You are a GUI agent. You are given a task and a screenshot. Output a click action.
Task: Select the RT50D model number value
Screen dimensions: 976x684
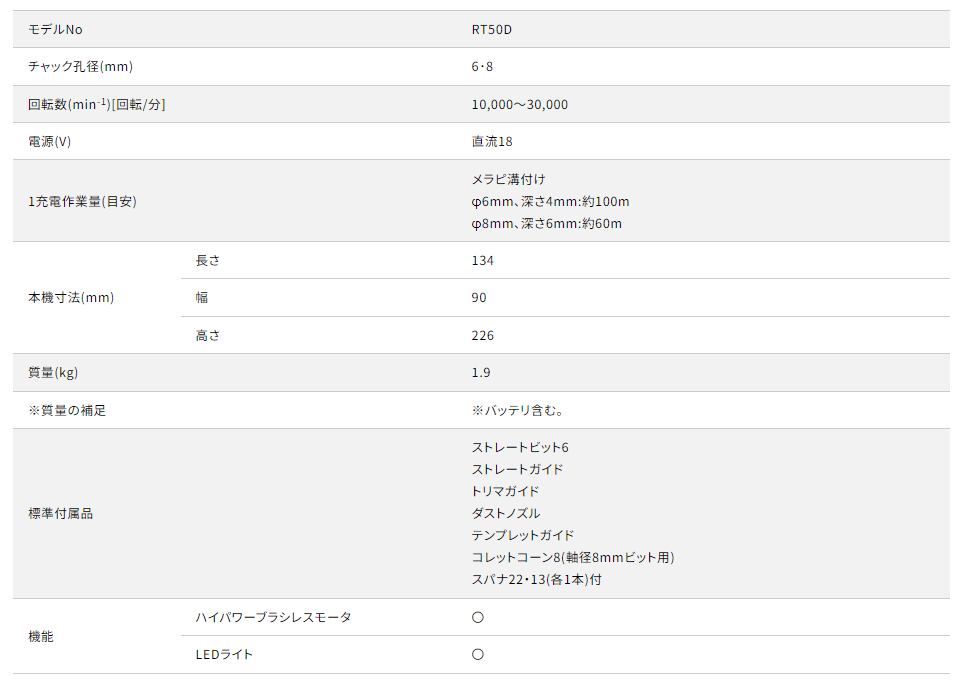coord(491,30)
